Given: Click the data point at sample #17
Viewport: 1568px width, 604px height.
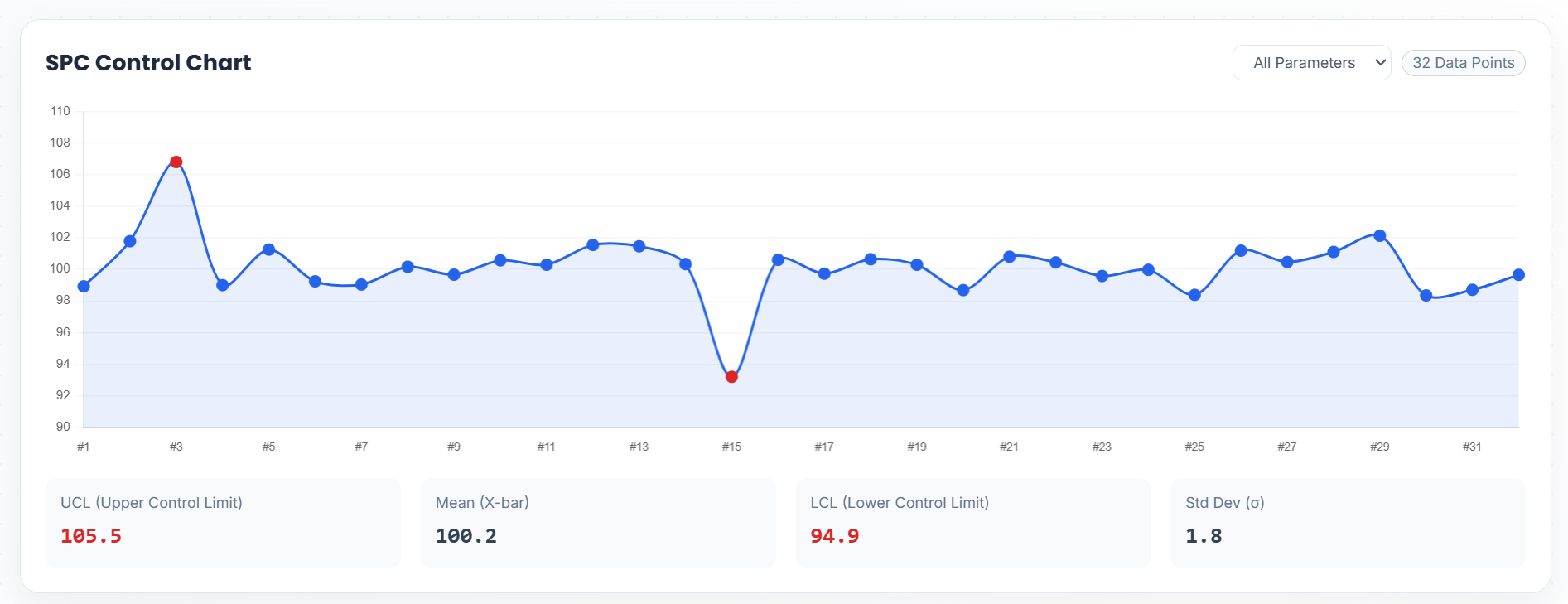Looking at the screenshot, I should [x=824, y=273].
